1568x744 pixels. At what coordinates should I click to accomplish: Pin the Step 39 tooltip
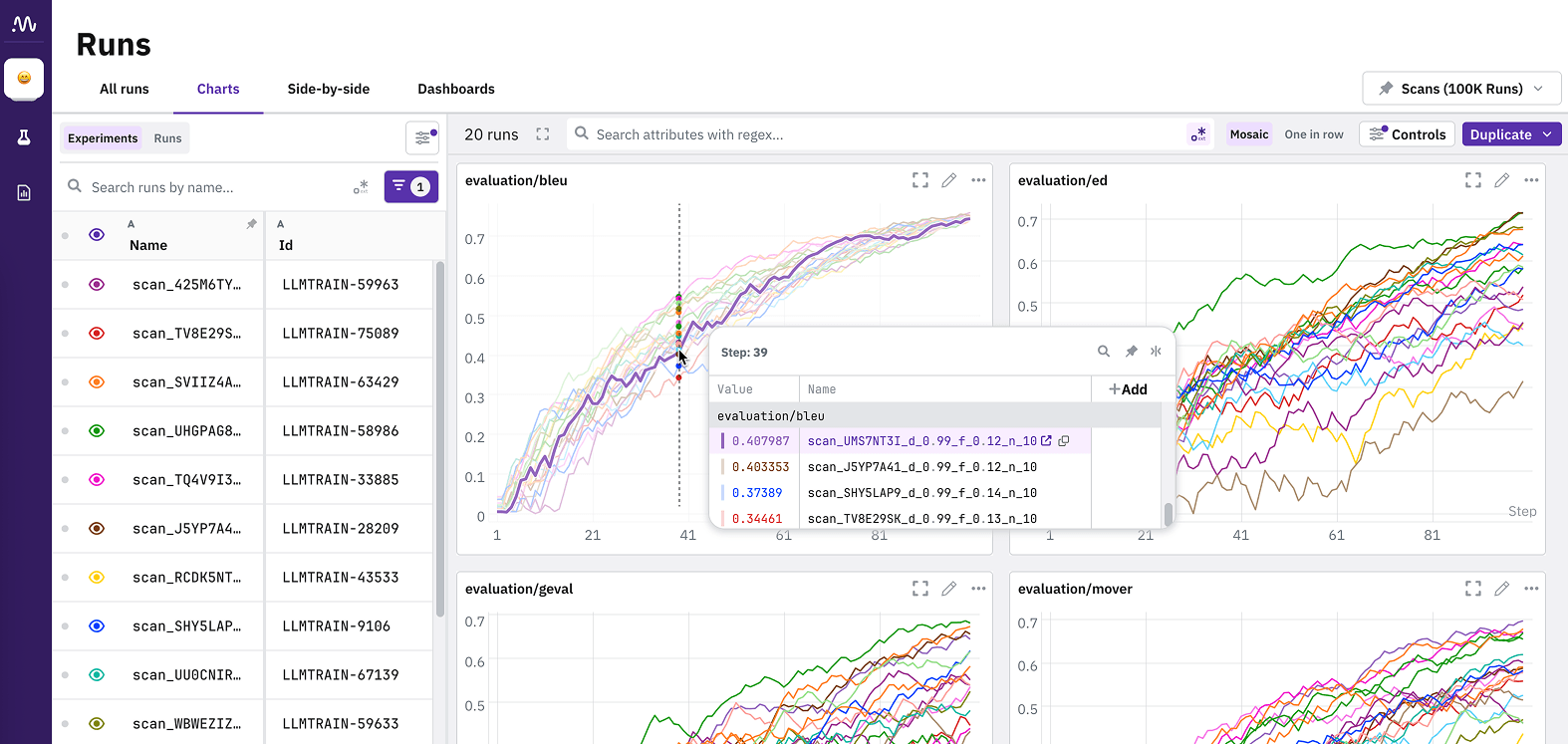pos(1132,352)
